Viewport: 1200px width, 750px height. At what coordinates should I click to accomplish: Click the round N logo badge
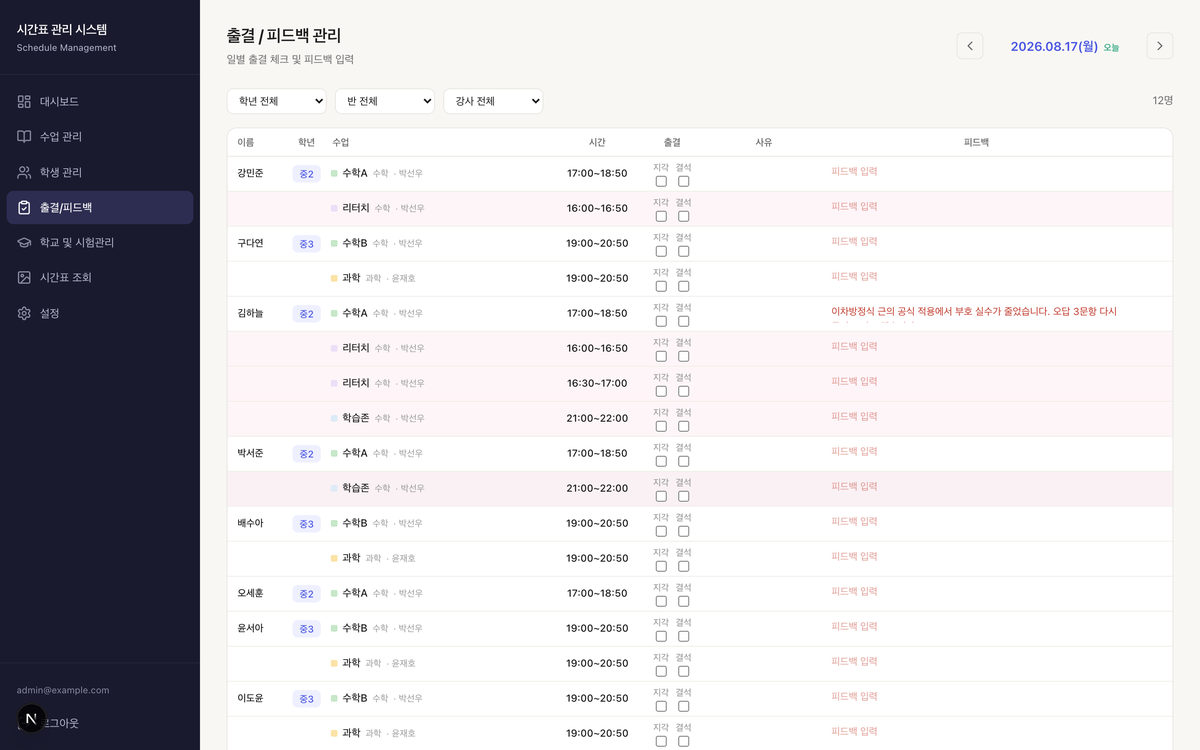coord(31,718)
